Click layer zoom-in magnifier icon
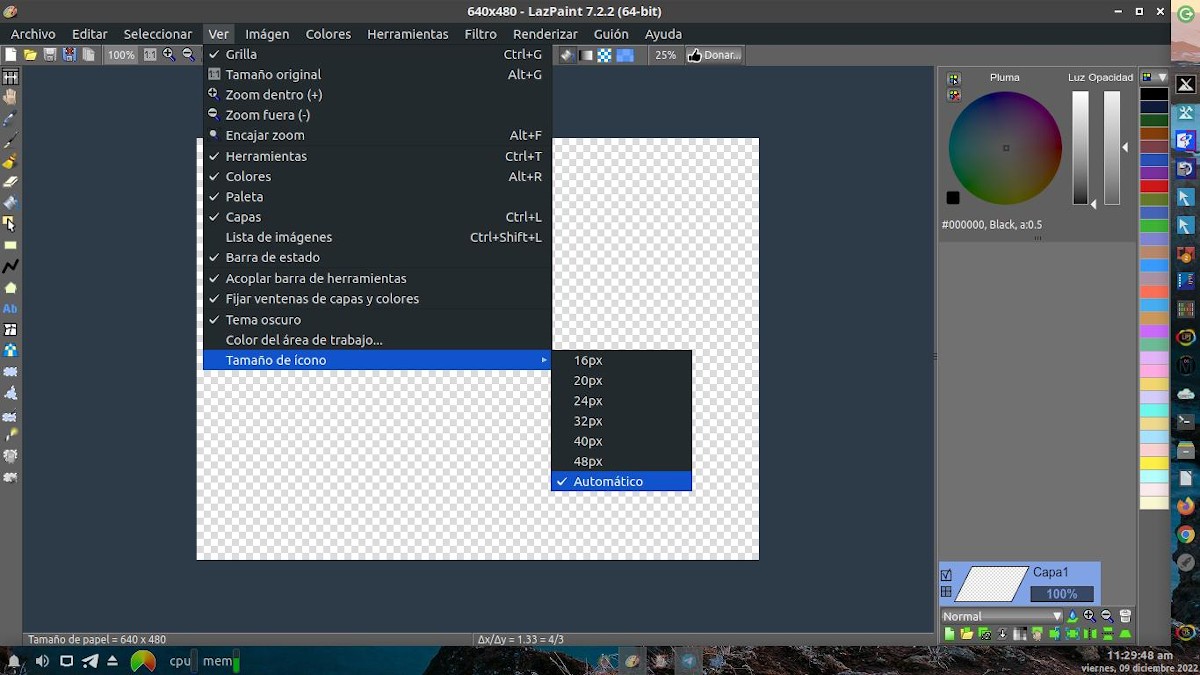This screenshot has height=675, width=1200. (1090, 616)
